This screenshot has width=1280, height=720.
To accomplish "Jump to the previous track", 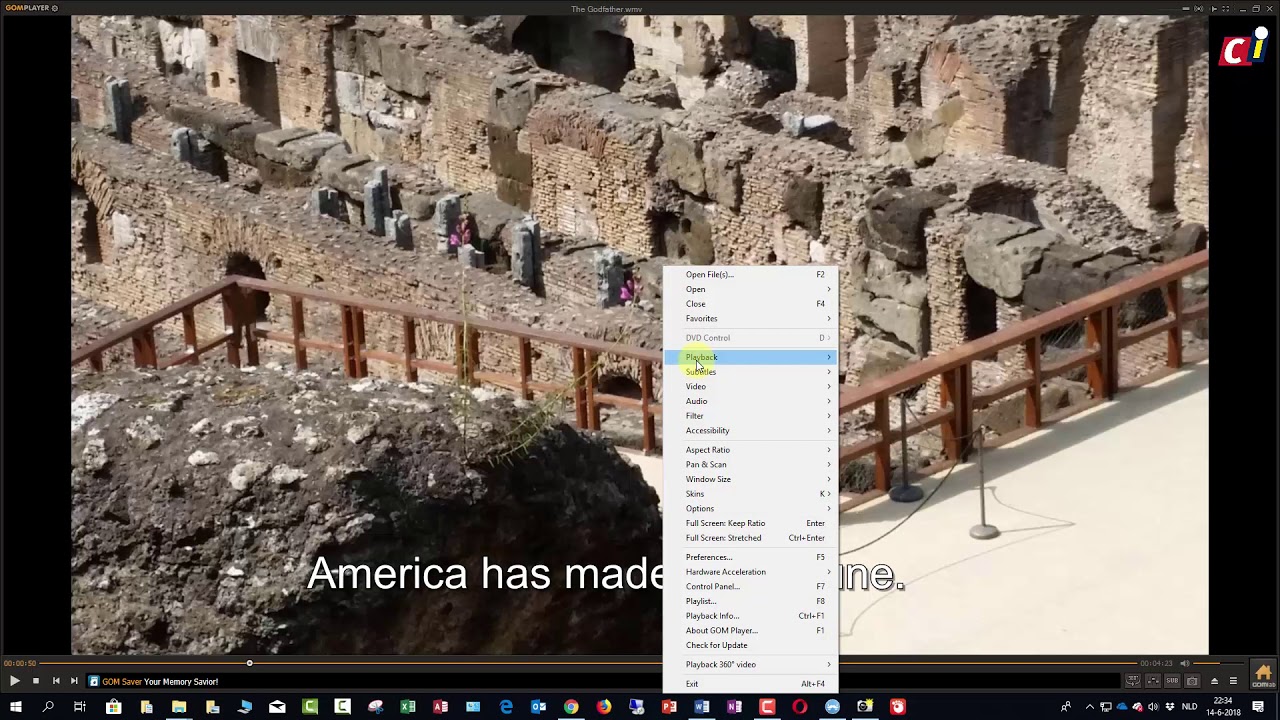I will click(x=56, y=681).
